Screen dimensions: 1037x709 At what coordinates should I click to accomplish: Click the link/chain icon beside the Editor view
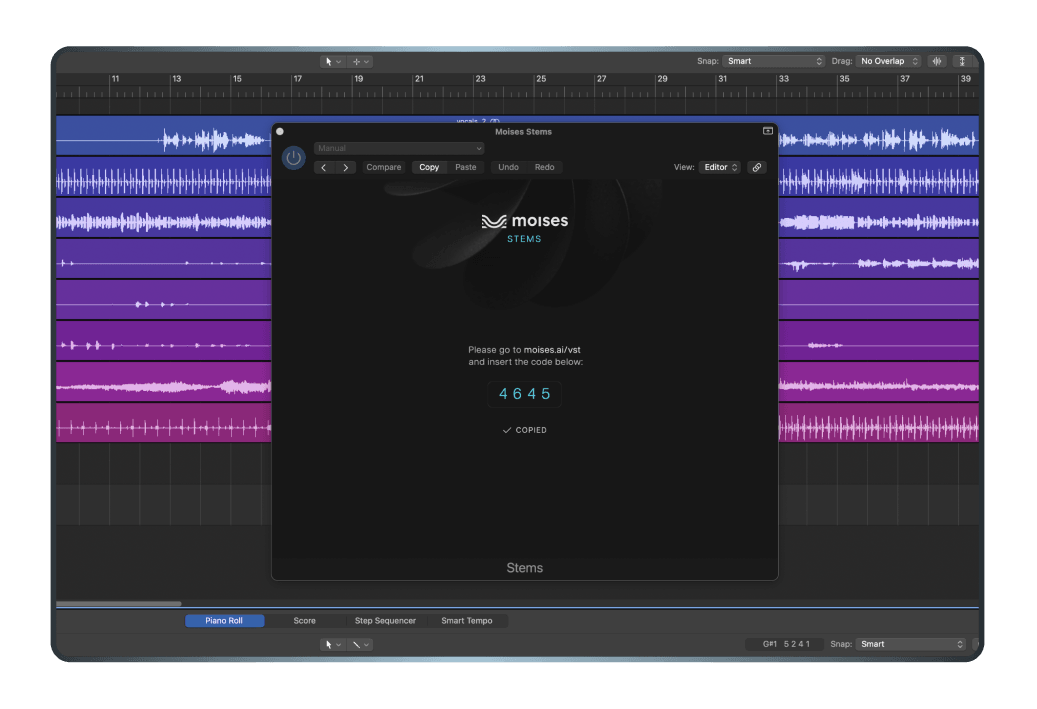(757, 167)
